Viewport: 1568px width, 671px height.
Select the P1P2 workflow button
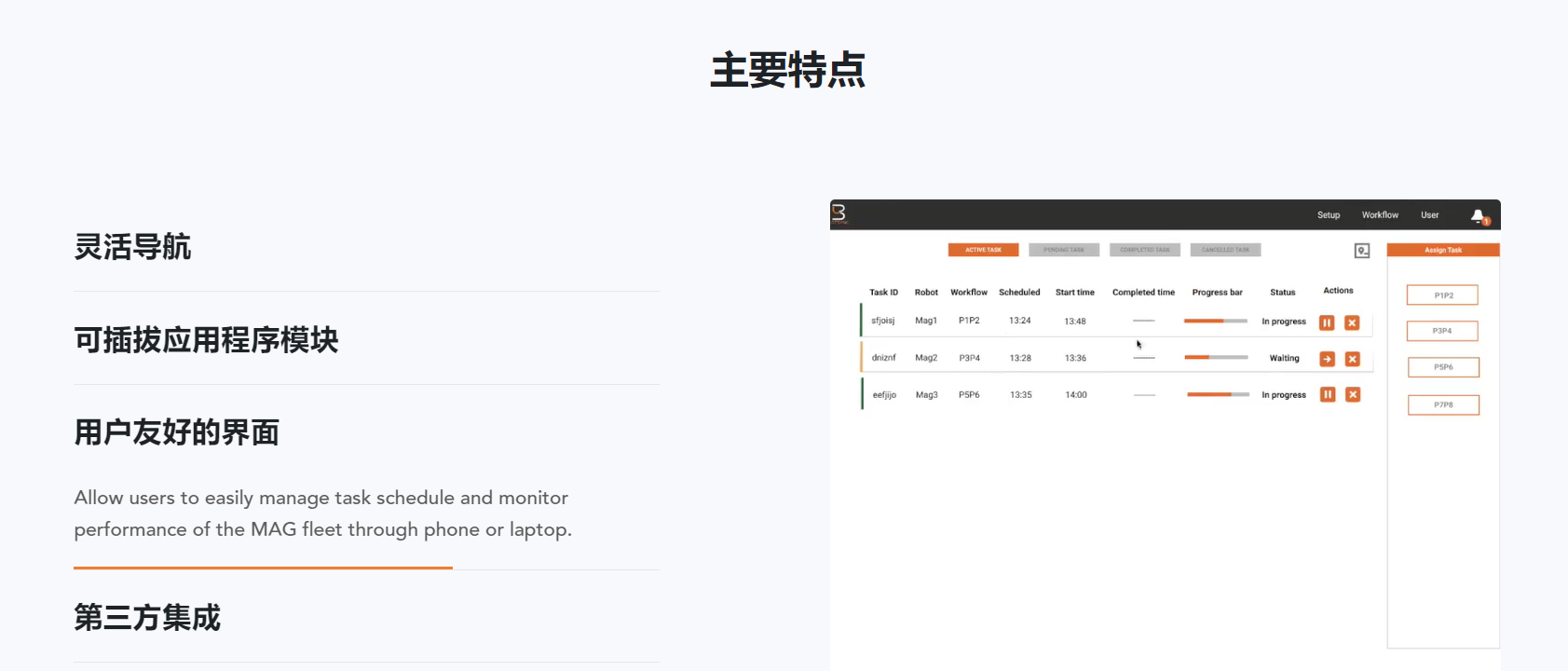pos(1442,295)
